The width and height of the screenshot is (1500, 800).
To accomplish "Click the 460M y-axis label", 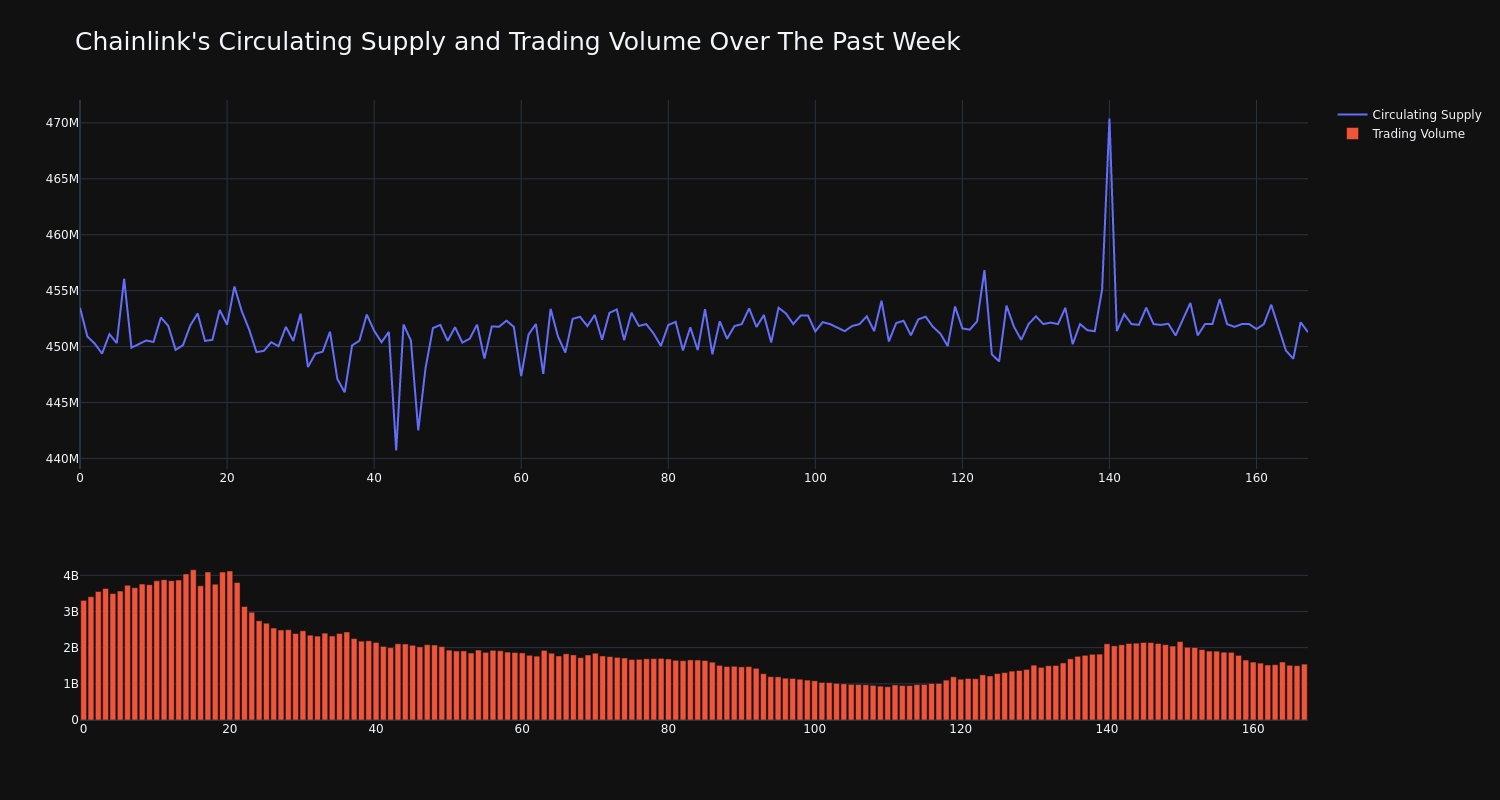I will [62, 235].
